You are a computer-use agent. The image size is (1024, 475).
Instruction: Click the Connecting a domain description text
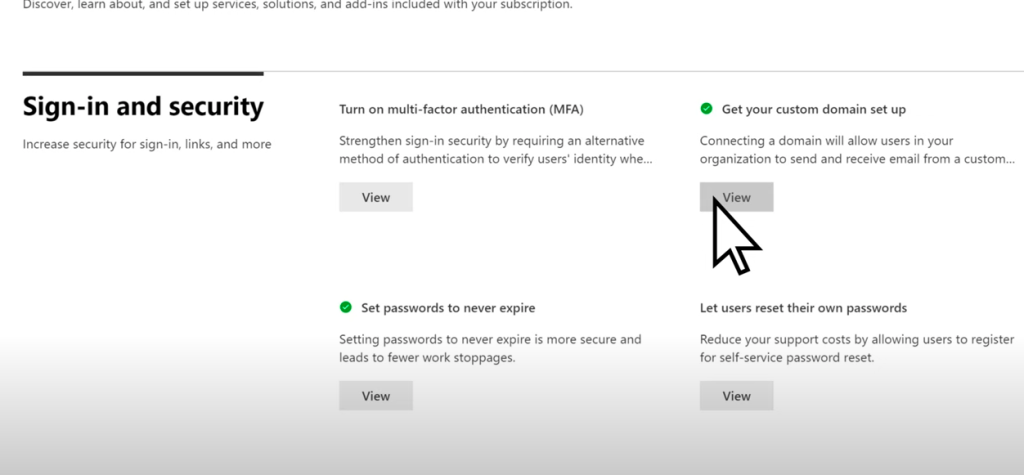[x=857, y=150]
